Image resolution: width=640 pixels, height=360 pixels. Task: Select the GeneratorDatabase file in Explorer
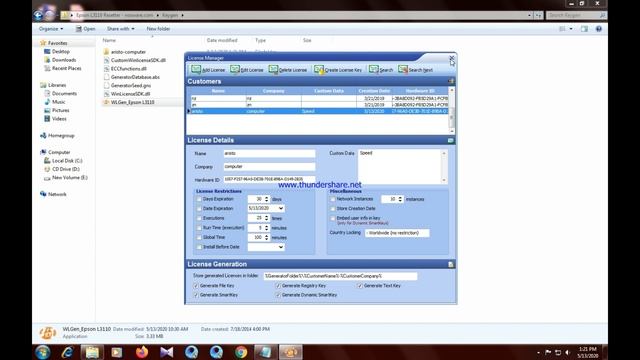click(x=131, y=77)
